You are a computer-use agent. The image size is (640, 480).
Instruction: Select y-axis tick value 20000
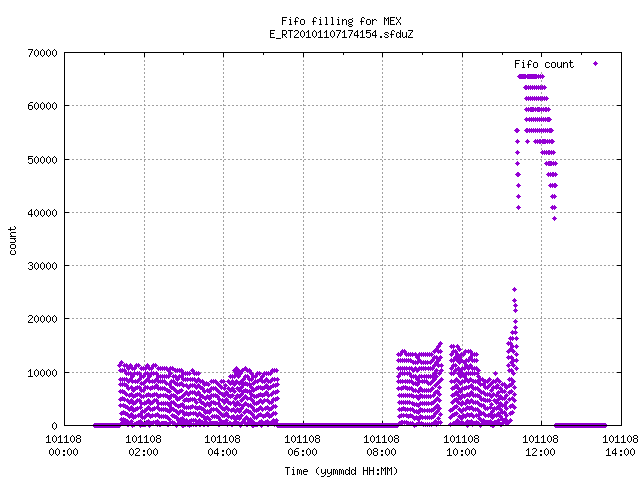point(42,319)
